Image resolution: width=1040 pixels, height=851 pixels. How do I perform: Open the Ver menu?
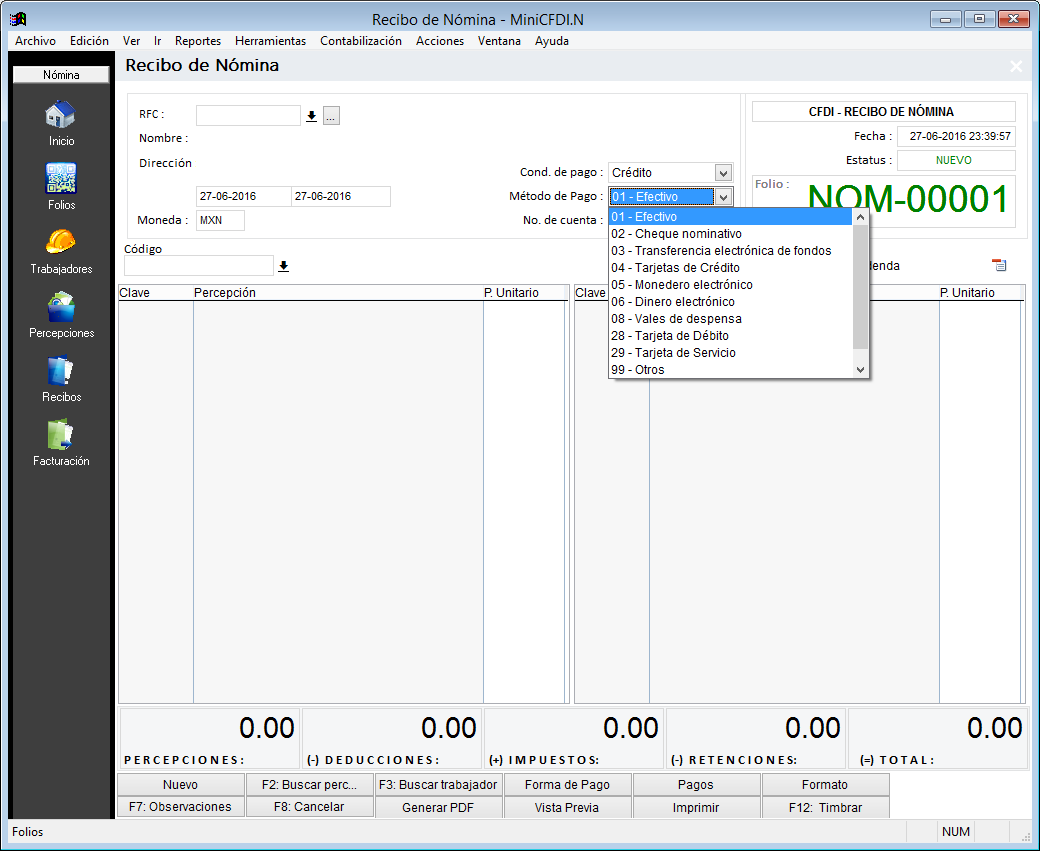point(131,41)
